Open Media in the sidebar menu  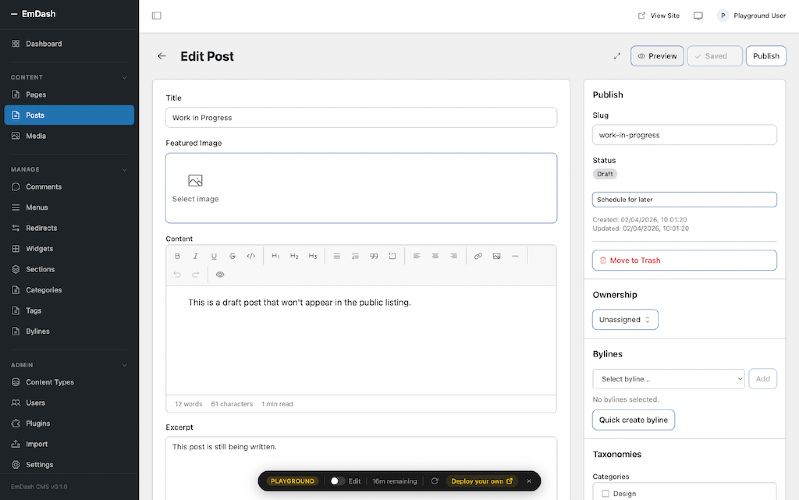pos(36,136)
